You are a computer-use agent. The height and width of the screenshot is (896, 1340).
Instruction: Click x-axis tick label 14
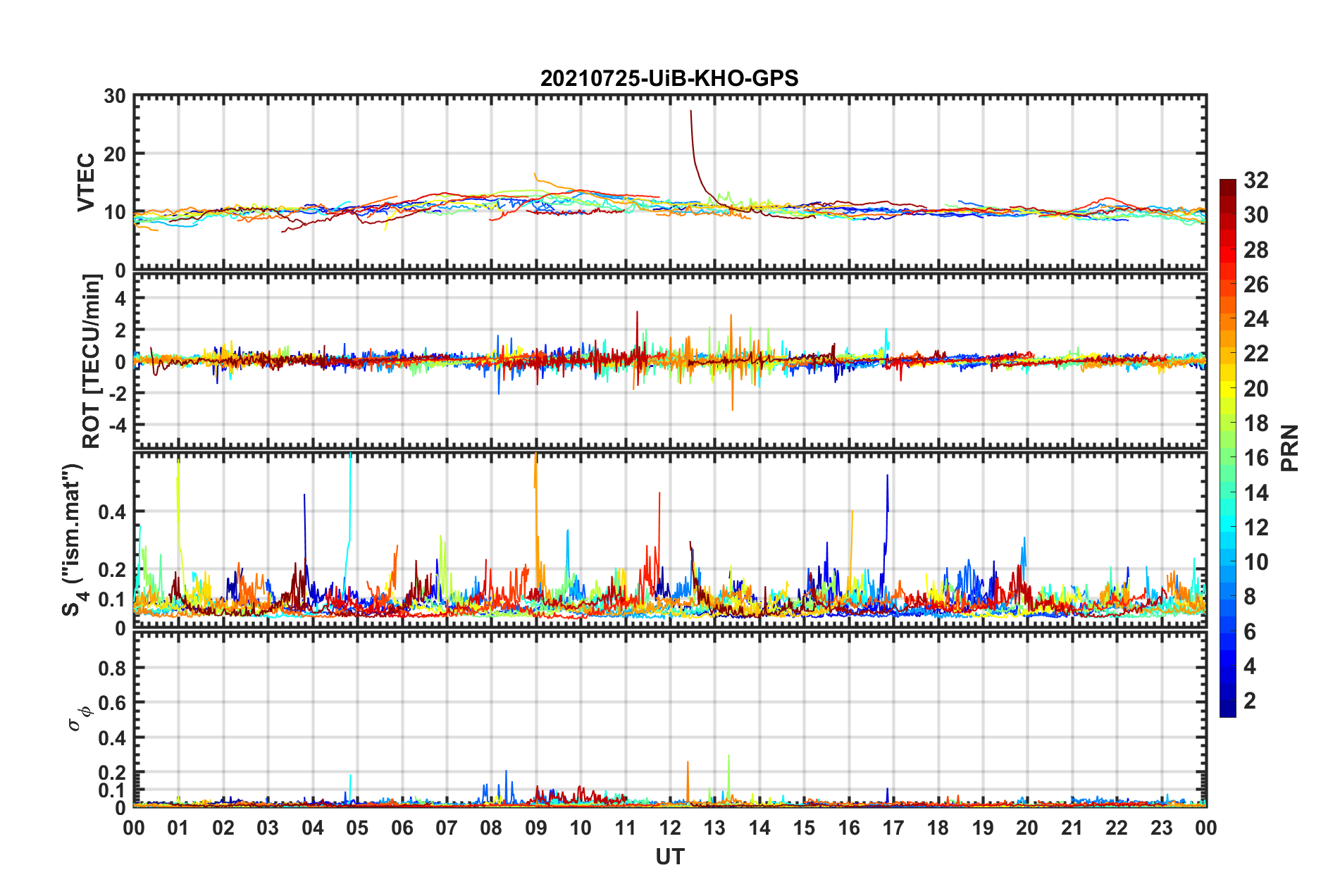click(x=759, y=828)
